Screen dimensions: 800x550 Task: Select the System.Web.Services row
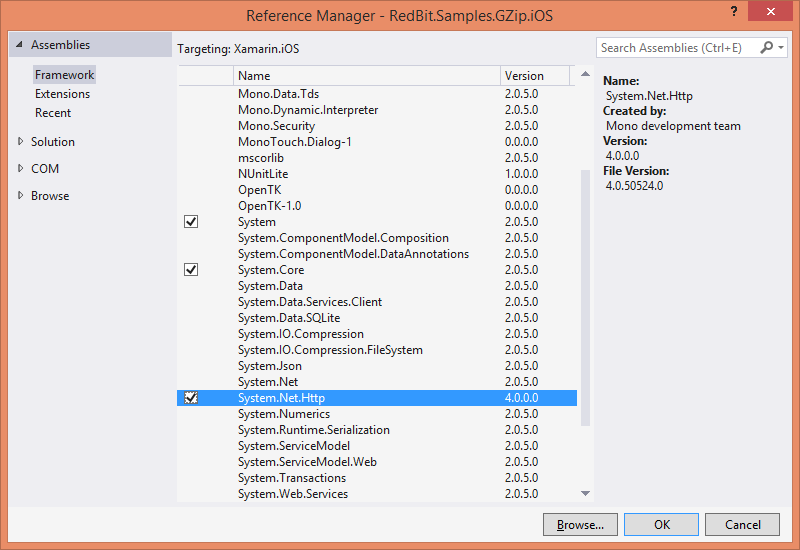(377, 493)
